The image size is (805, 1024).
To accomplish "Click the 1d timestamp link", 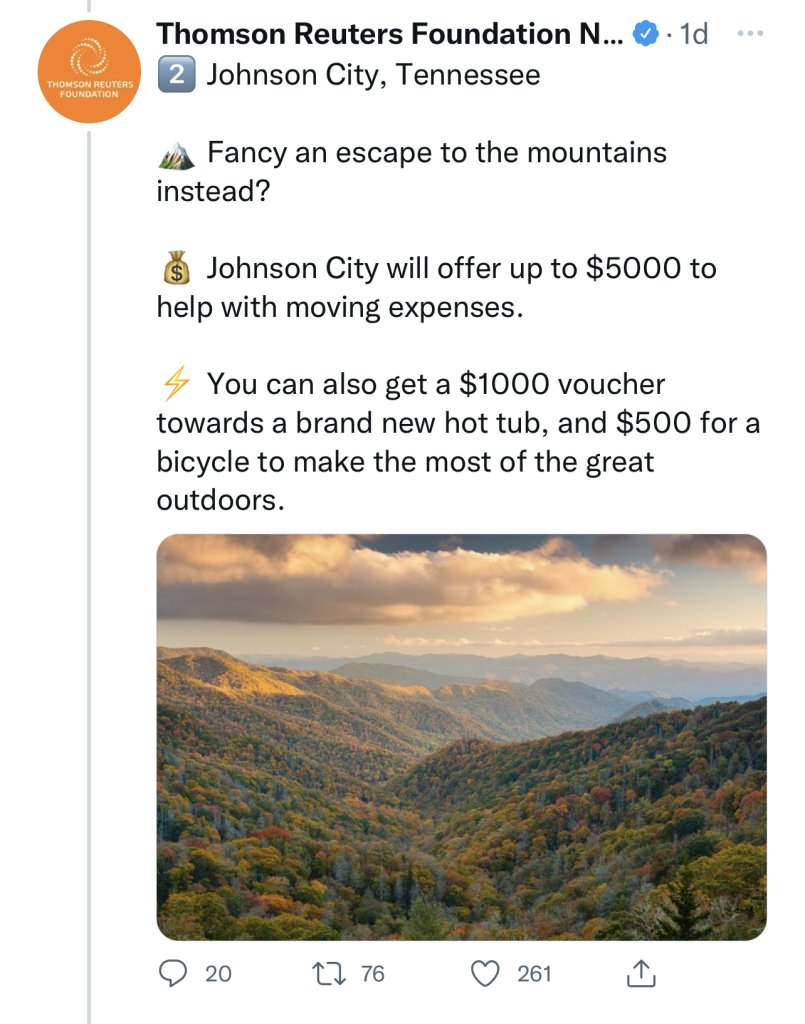I will tap(693, 34).
